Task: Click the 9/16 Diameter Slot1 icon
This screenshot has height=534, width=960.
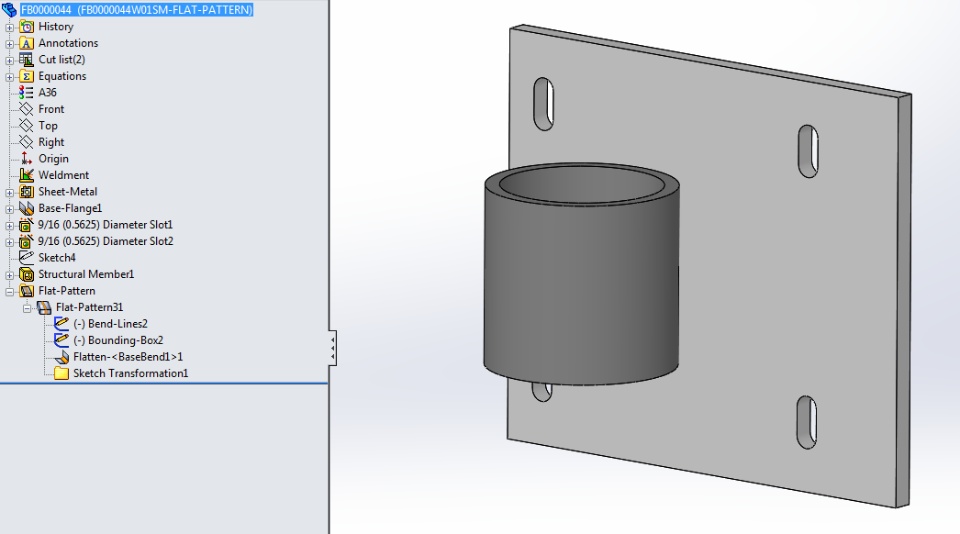Action: pos(26,225)
